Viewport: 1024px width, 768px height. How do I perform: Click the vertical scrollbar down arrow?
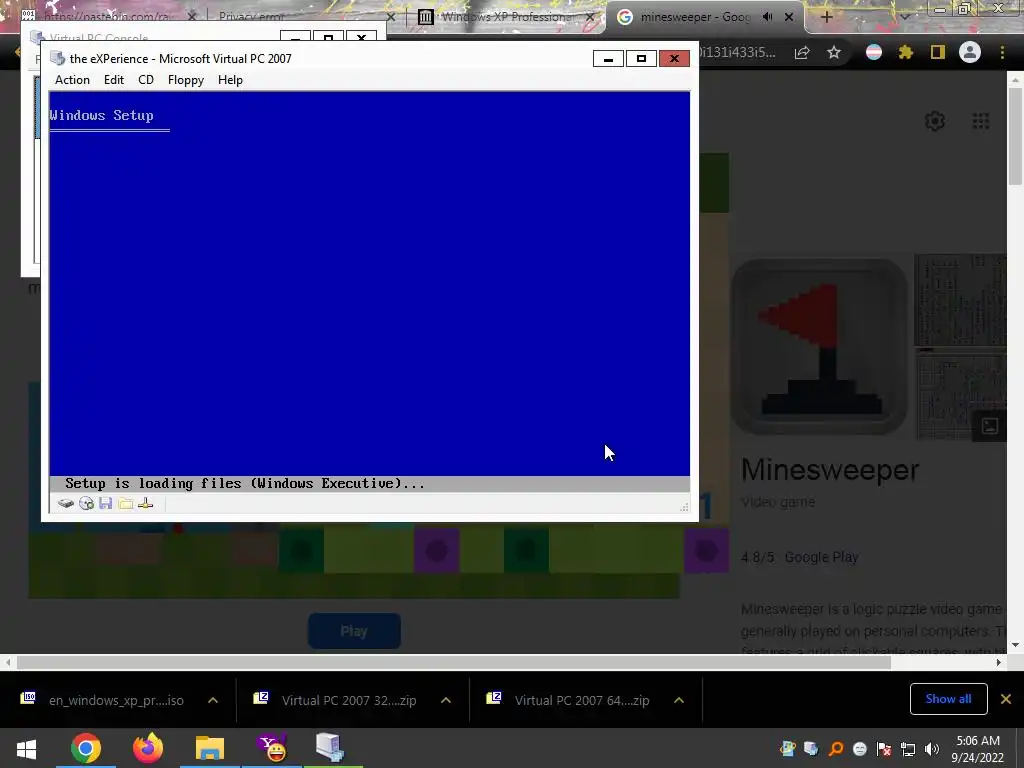pyautogui.click(x=1015, y=645)
